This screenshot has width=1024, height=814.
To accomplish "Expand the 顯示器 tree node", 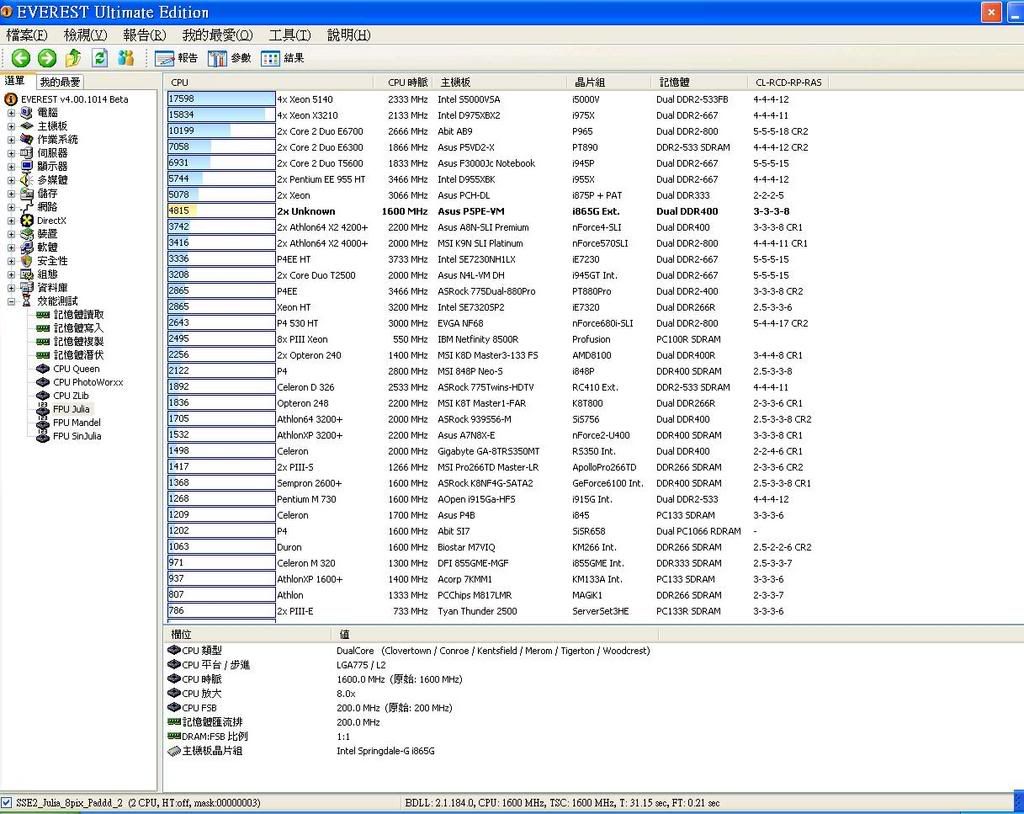I will tap(11, 166).
